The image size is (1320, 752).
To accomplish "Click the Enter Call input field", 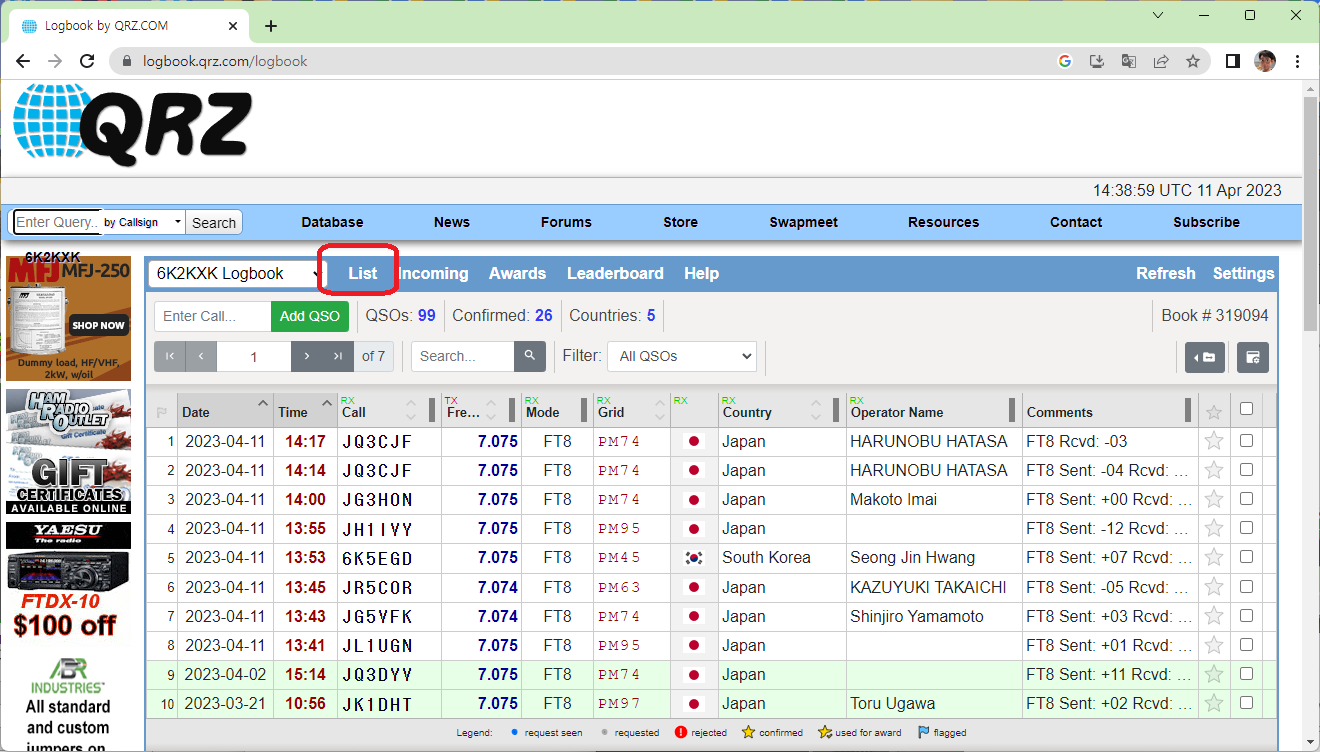I will pos(213,316).
